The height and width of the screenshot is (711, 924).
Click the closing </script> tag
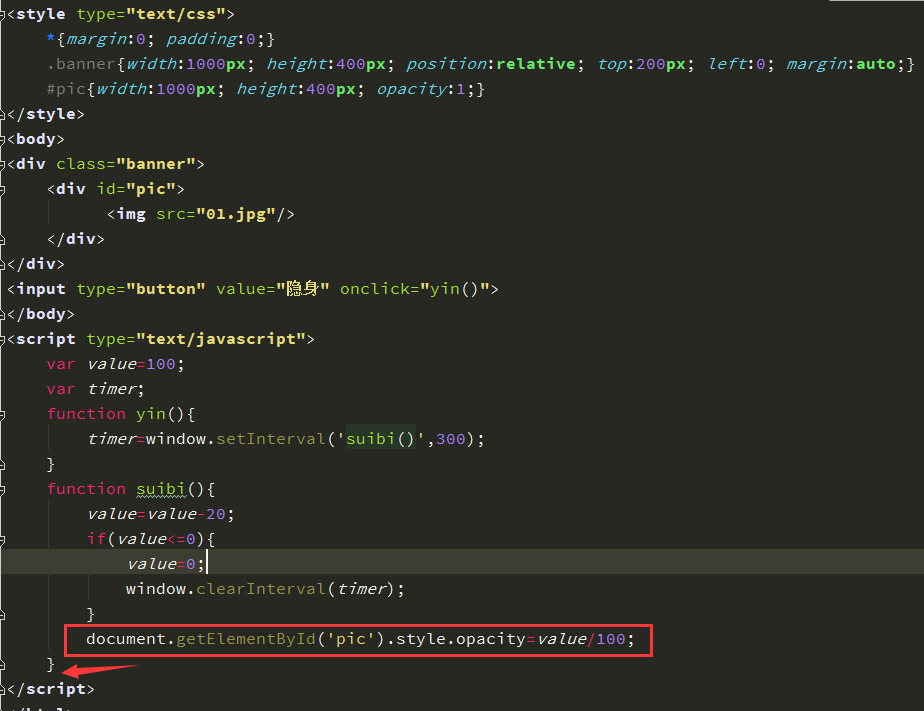(51, 689)
